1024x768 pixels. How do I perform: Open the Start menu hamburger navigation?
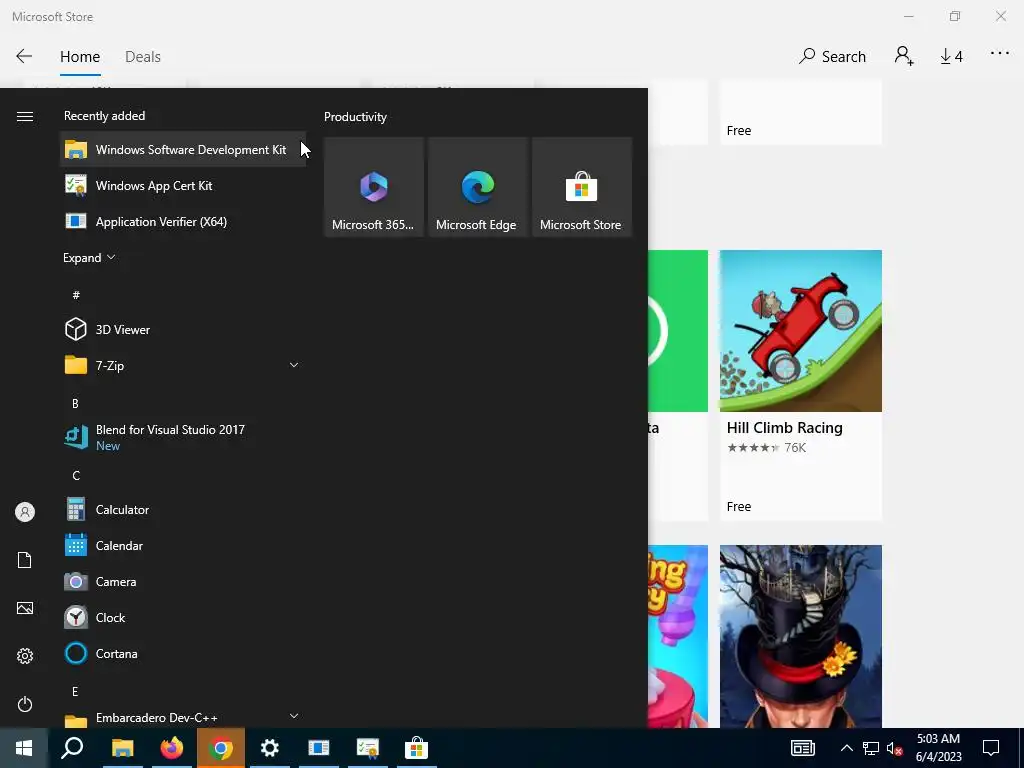(x=25, y=116)
